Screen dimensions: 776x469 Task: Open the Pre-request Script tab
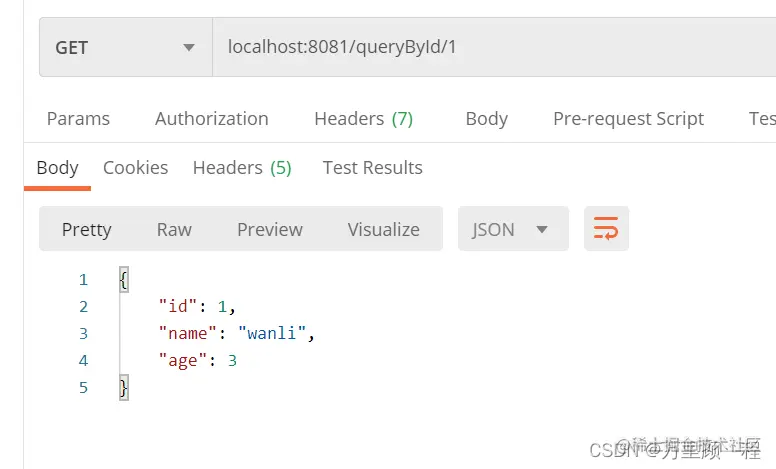tap(629, 119)
